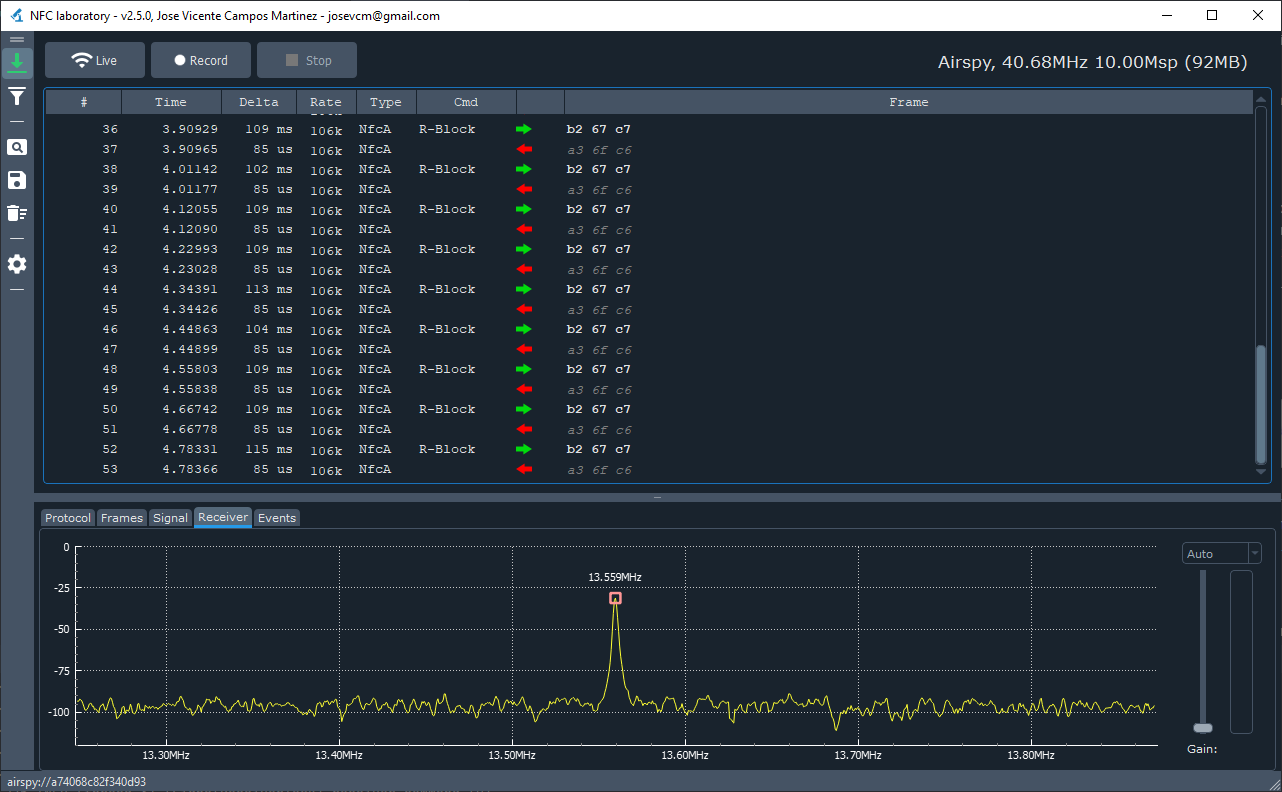Click the 'Delta' column header
This screenshot has width=1282, height=792.
[x=259, y=102]
